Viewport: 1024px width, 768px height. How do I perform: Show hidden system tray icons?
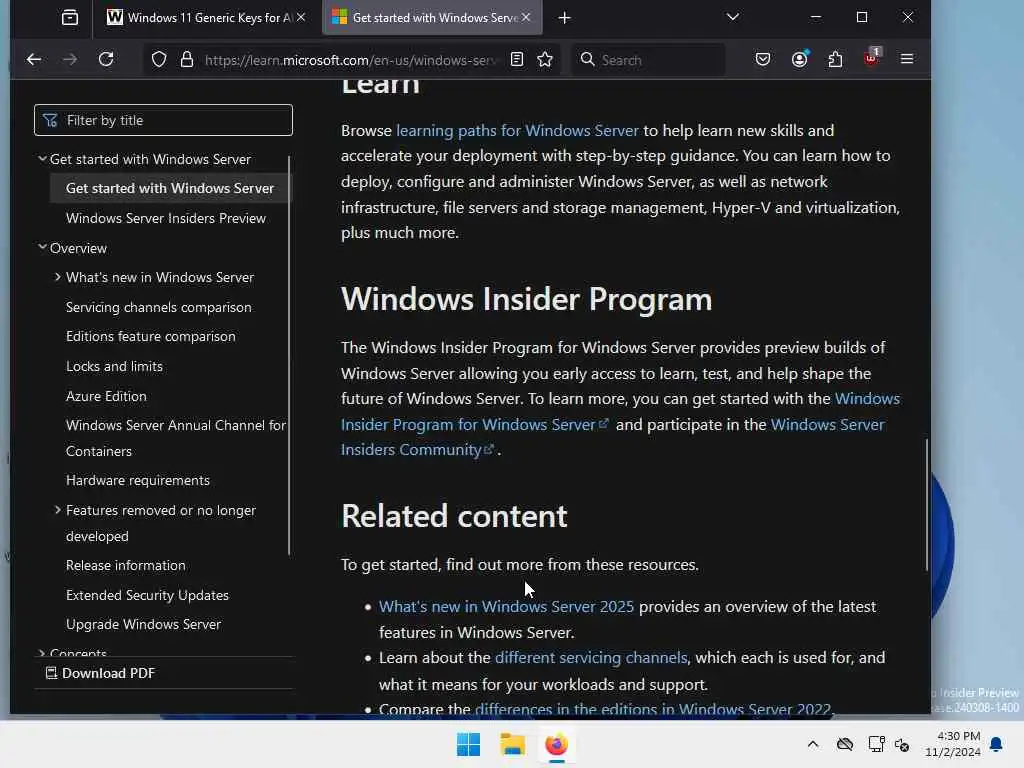813,744
